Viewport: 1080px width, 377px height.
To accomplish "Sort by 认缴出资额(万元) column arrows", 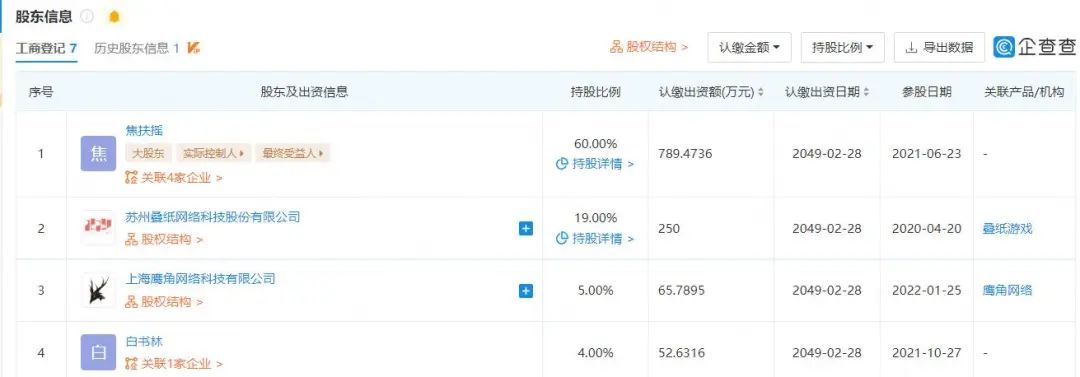I will click(x=760, y=92).
